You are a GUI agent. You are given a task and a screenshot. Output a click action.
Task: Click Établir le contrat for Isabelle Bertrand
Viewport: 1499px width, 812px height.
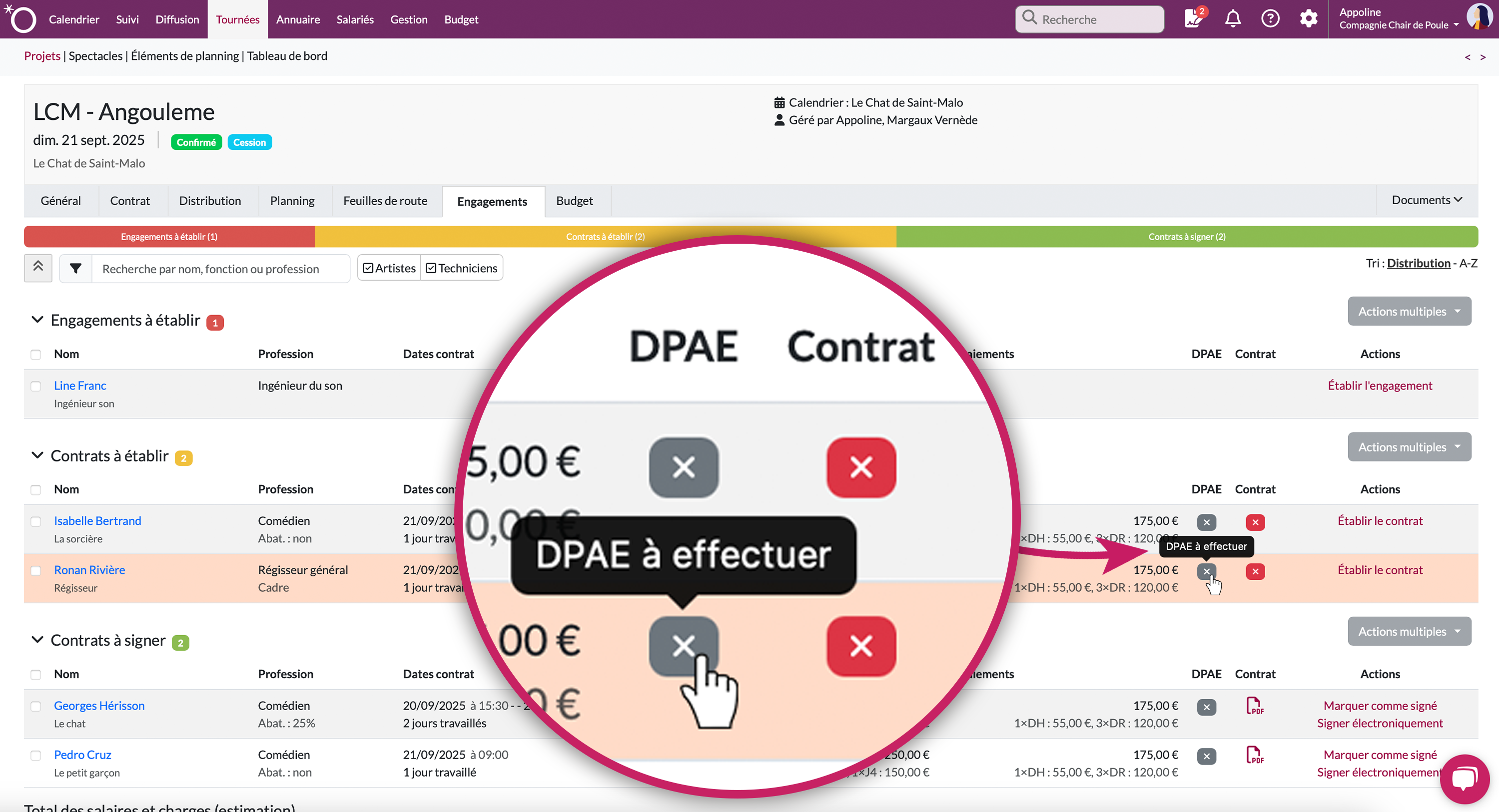click(1380, 520)
